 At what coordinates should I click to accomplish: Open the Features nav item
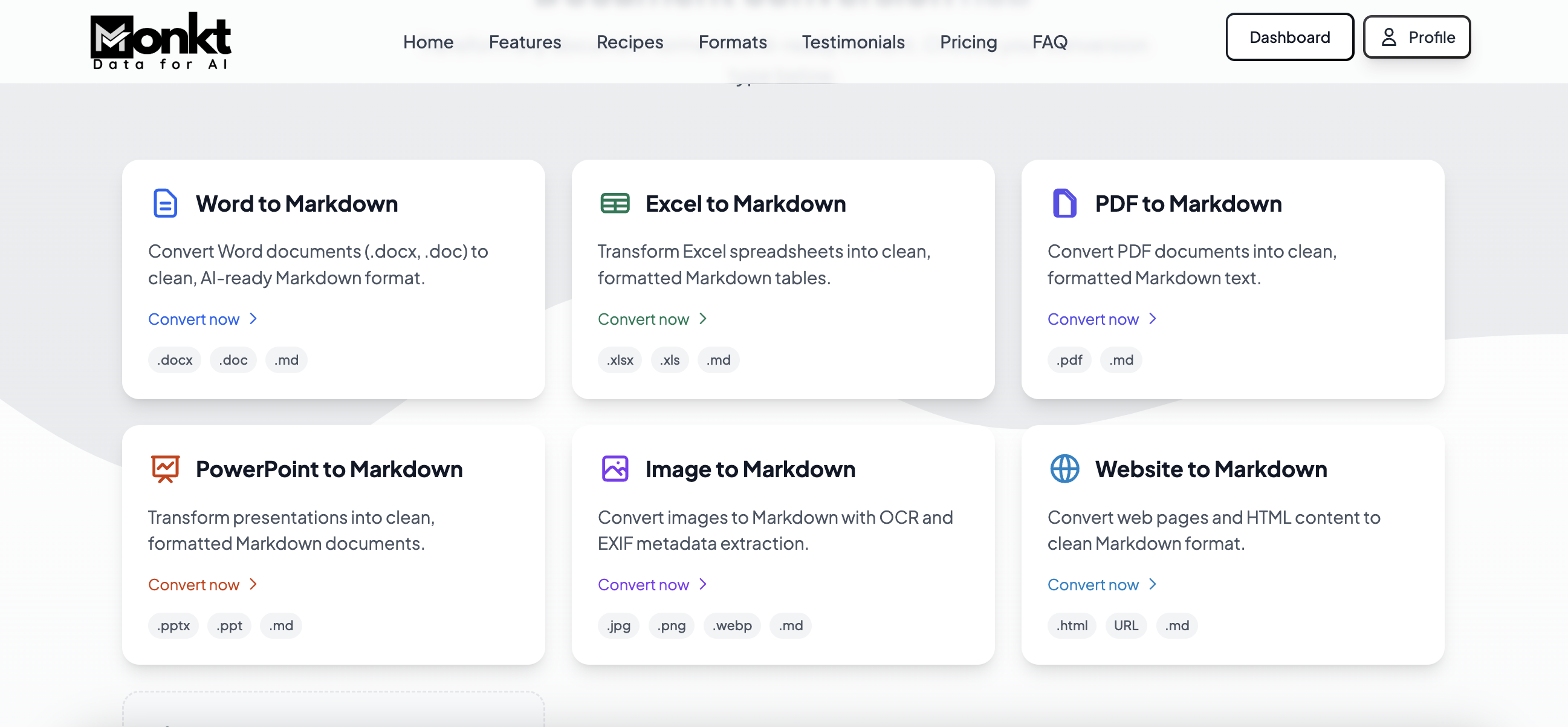525,42
